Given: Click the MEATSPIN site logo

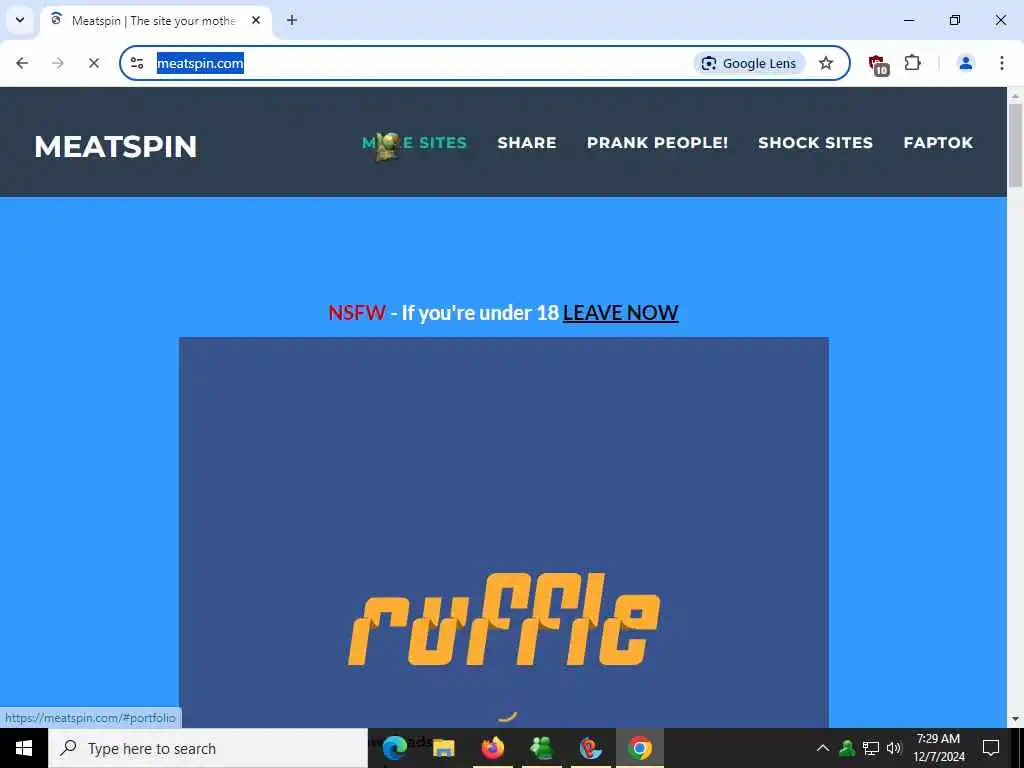Looking at the screenshot, I should coord(116,146).
